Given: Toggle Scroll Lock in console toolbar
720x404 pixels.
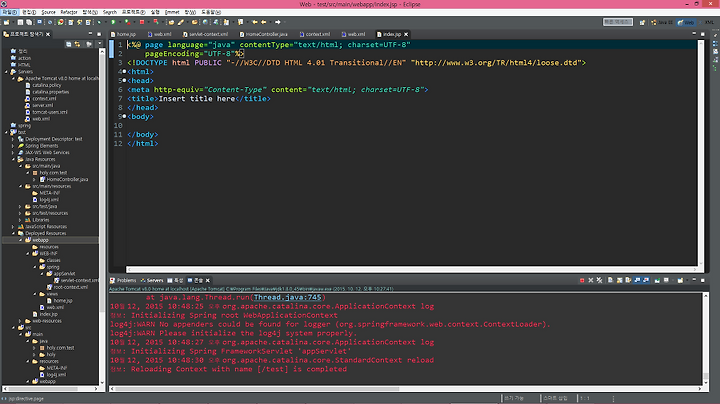Looking at the screenshot, I should pyautogui.click(x=619, y=280).
